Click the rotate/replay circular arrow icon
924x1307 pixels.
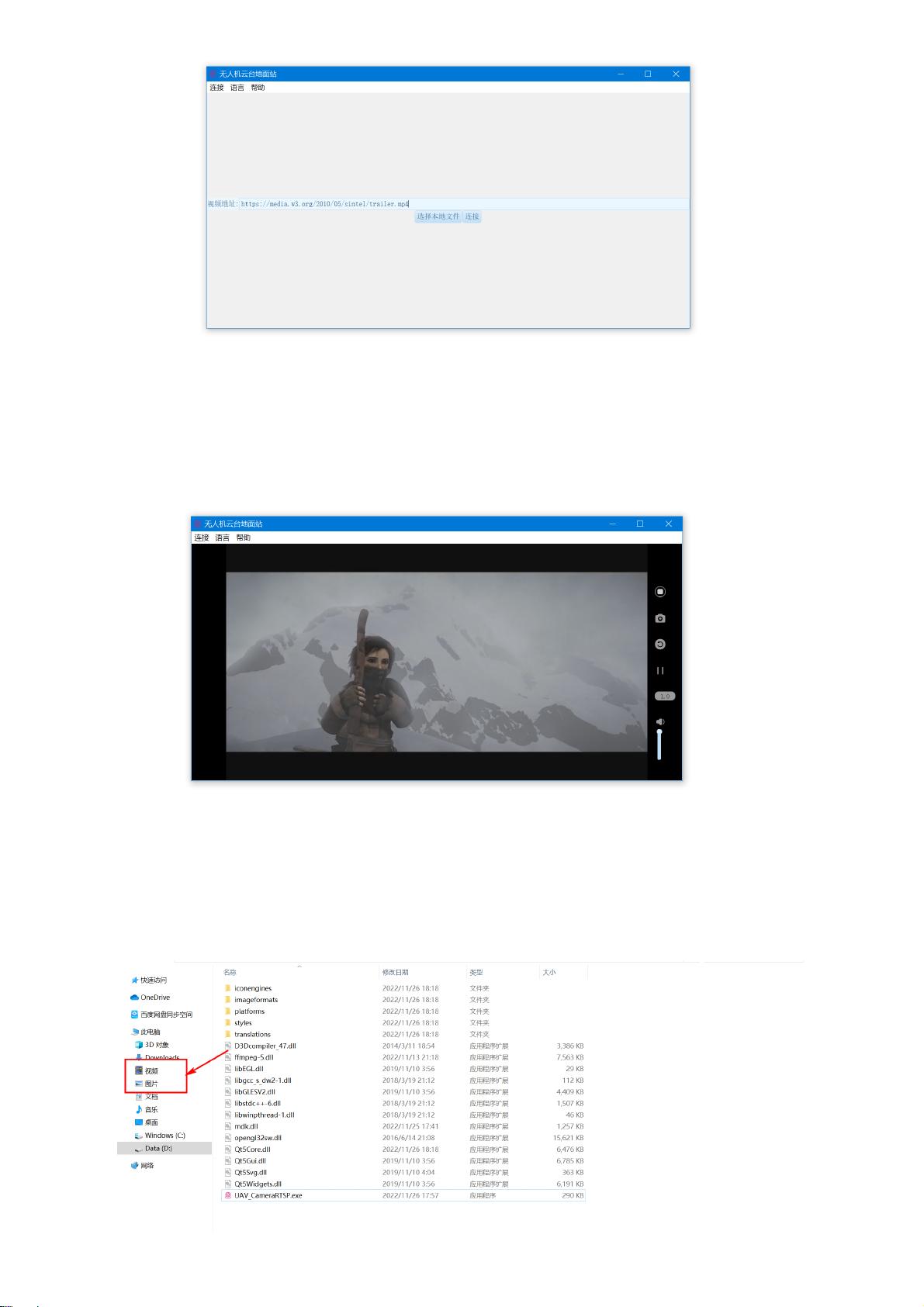tap(660, 645)
